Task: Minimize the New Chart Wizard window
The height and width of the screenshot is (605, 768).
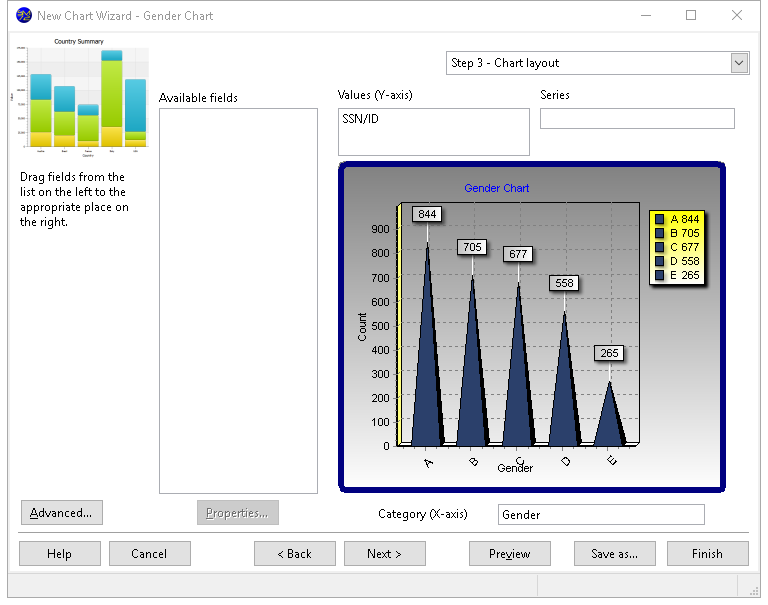Action: 646,15
